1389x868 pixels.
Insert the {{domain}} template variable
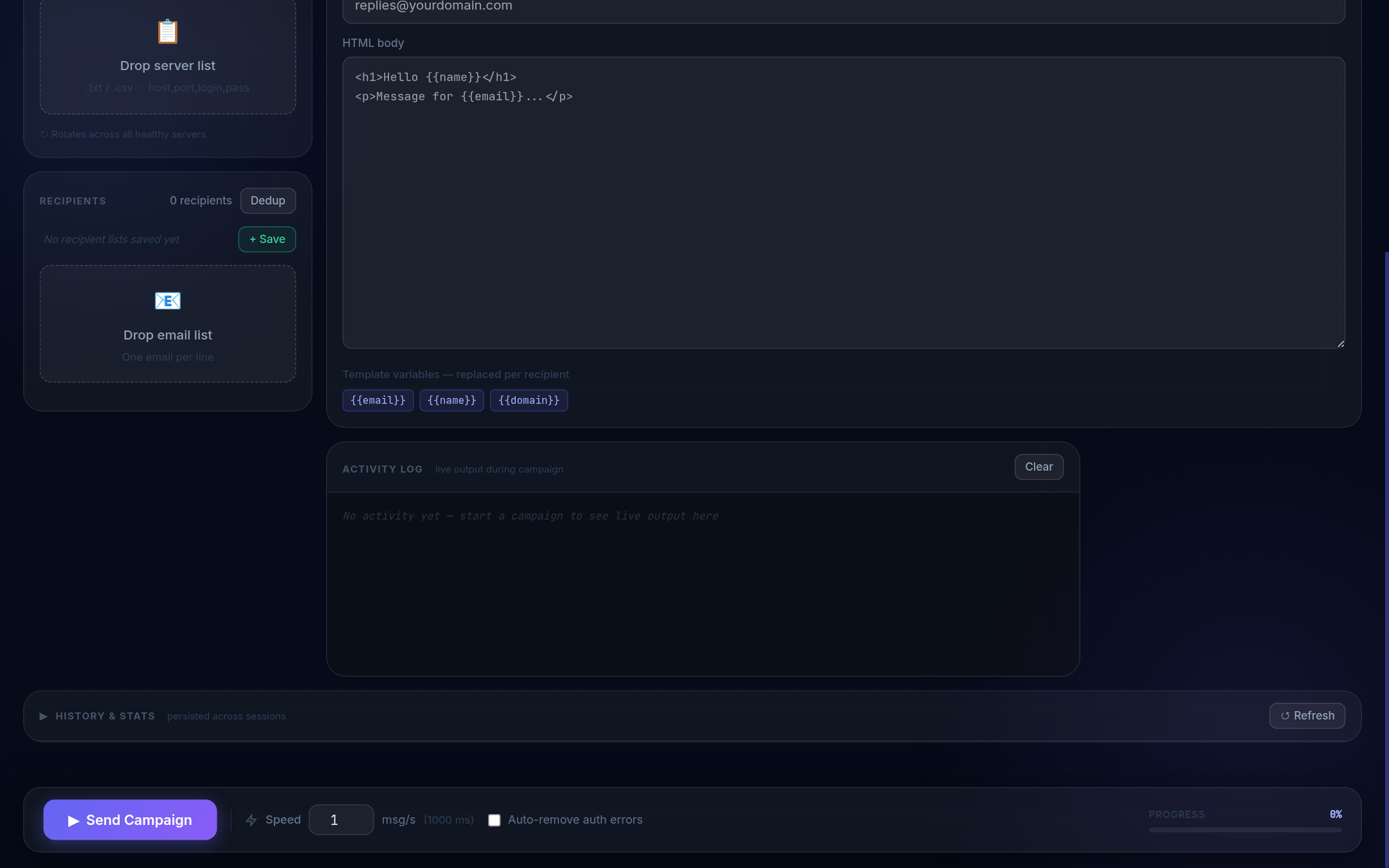[x=529, y=400]
